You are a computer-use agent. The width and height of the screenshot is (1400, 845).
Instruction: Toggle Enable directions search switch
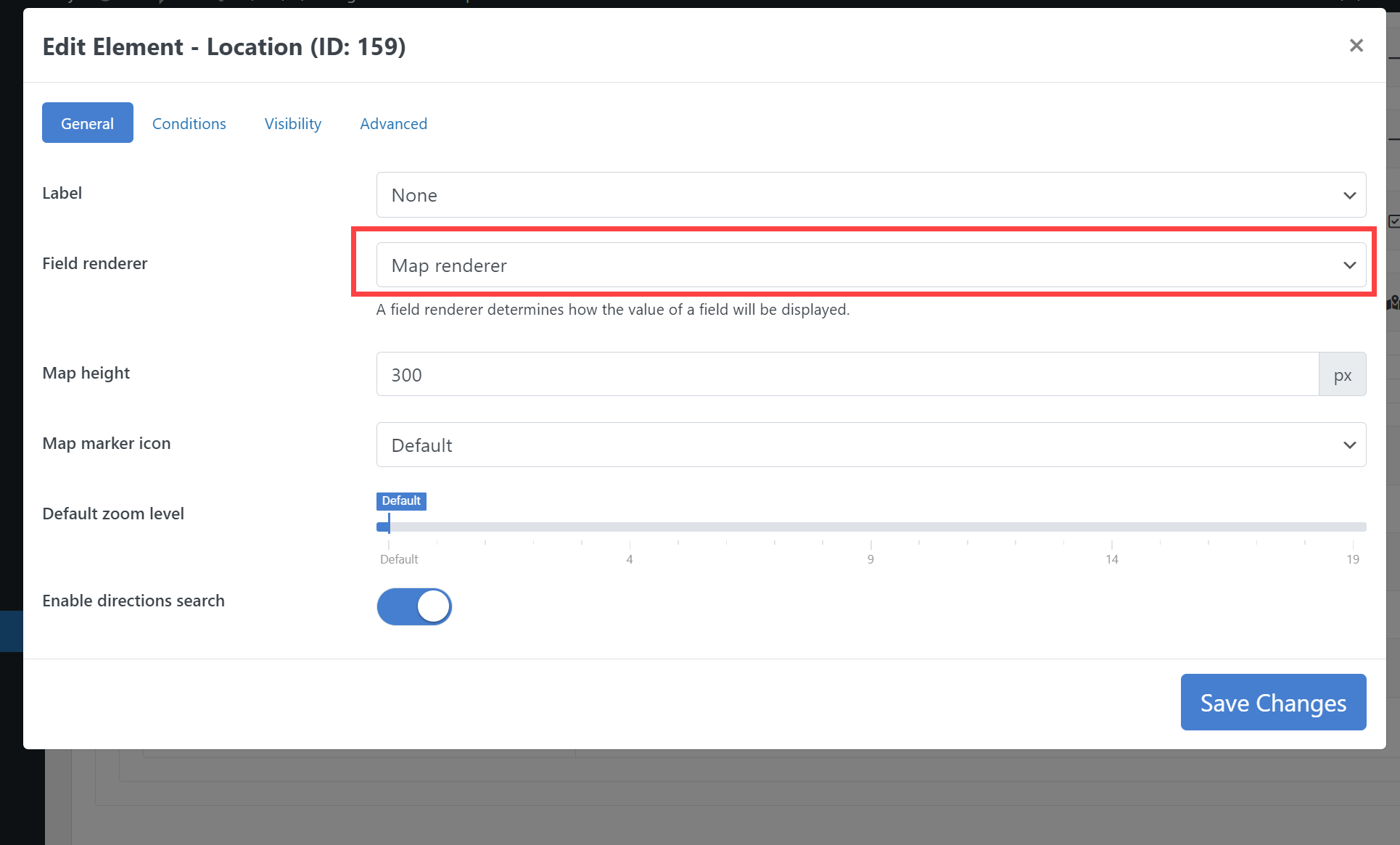tap(414, 606)
